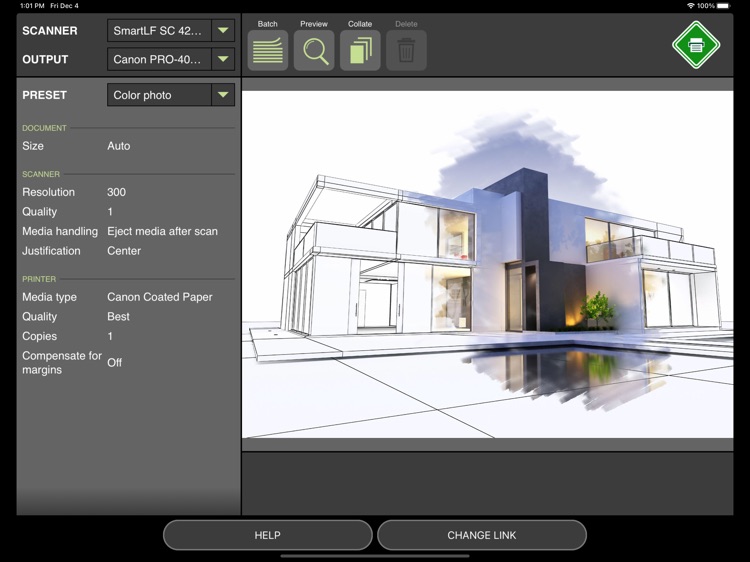Viewport: 750px width, 562px height.
Task: Edit the Copies value 1
Action: click(x=110, y=336)
